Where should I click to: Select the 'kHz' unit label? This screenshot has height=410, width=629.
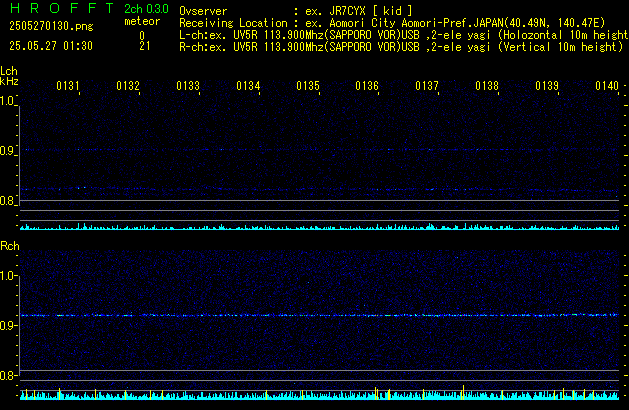[9, 81]
